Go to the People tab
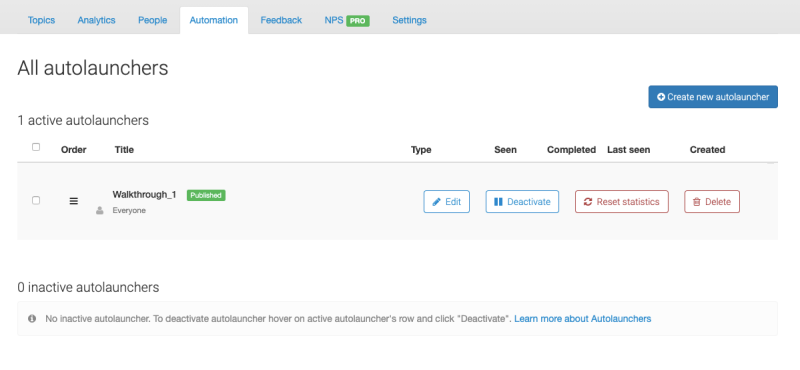The height and width of the screenshot is (370, 800). click(153, 20)
